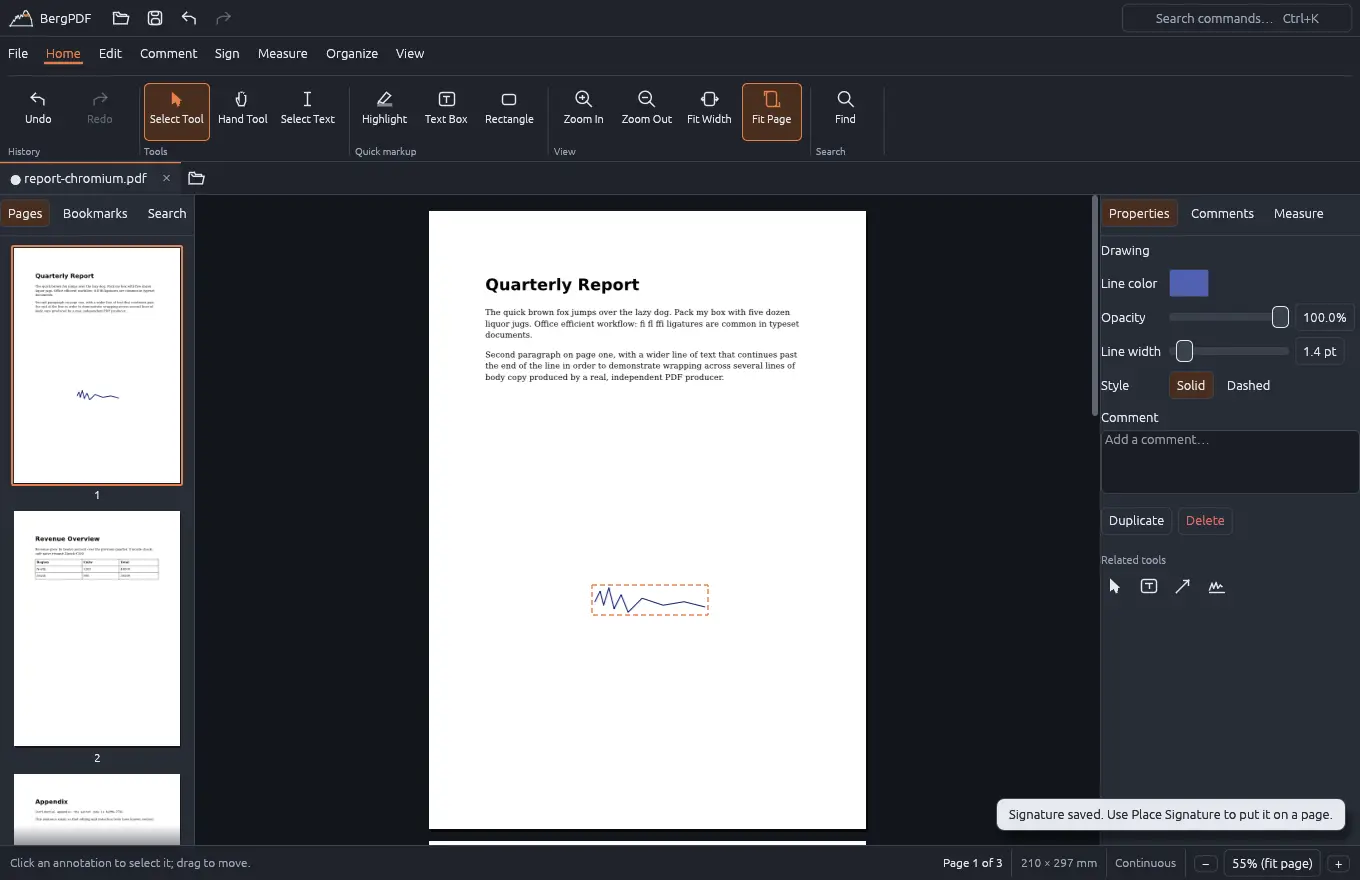Close the report-chromium.pdf tab

pyautogui.click(x=166, y=178)
